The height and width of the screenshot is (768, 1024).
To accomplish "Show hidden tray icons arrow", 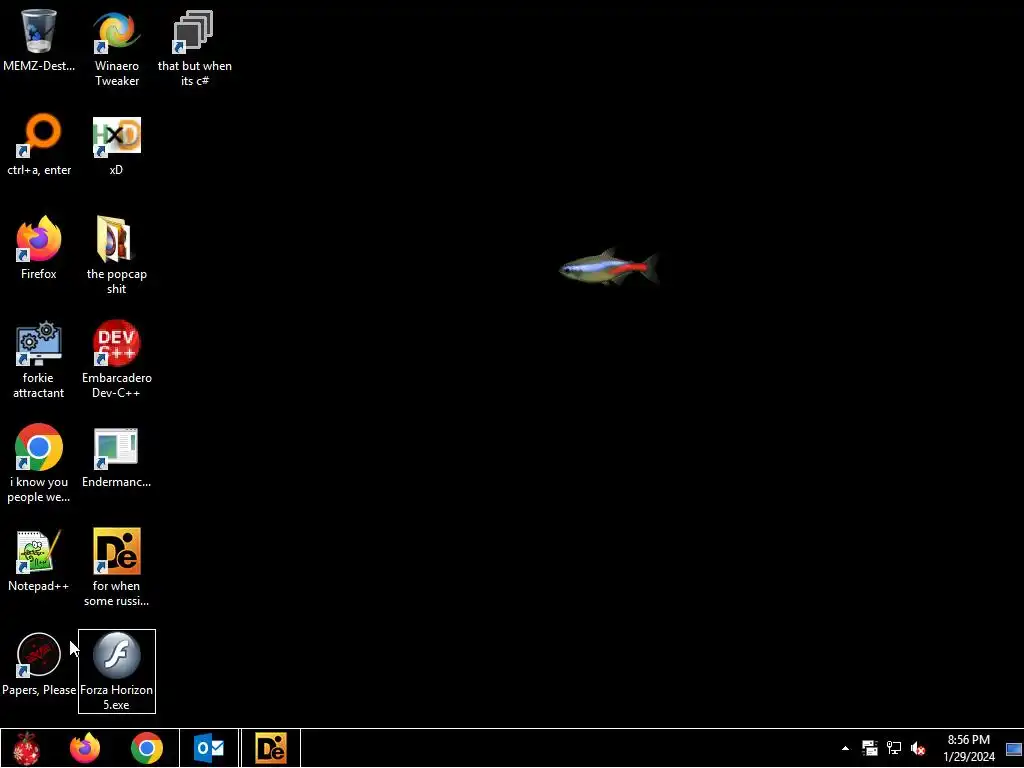I will tap(845, 748).
